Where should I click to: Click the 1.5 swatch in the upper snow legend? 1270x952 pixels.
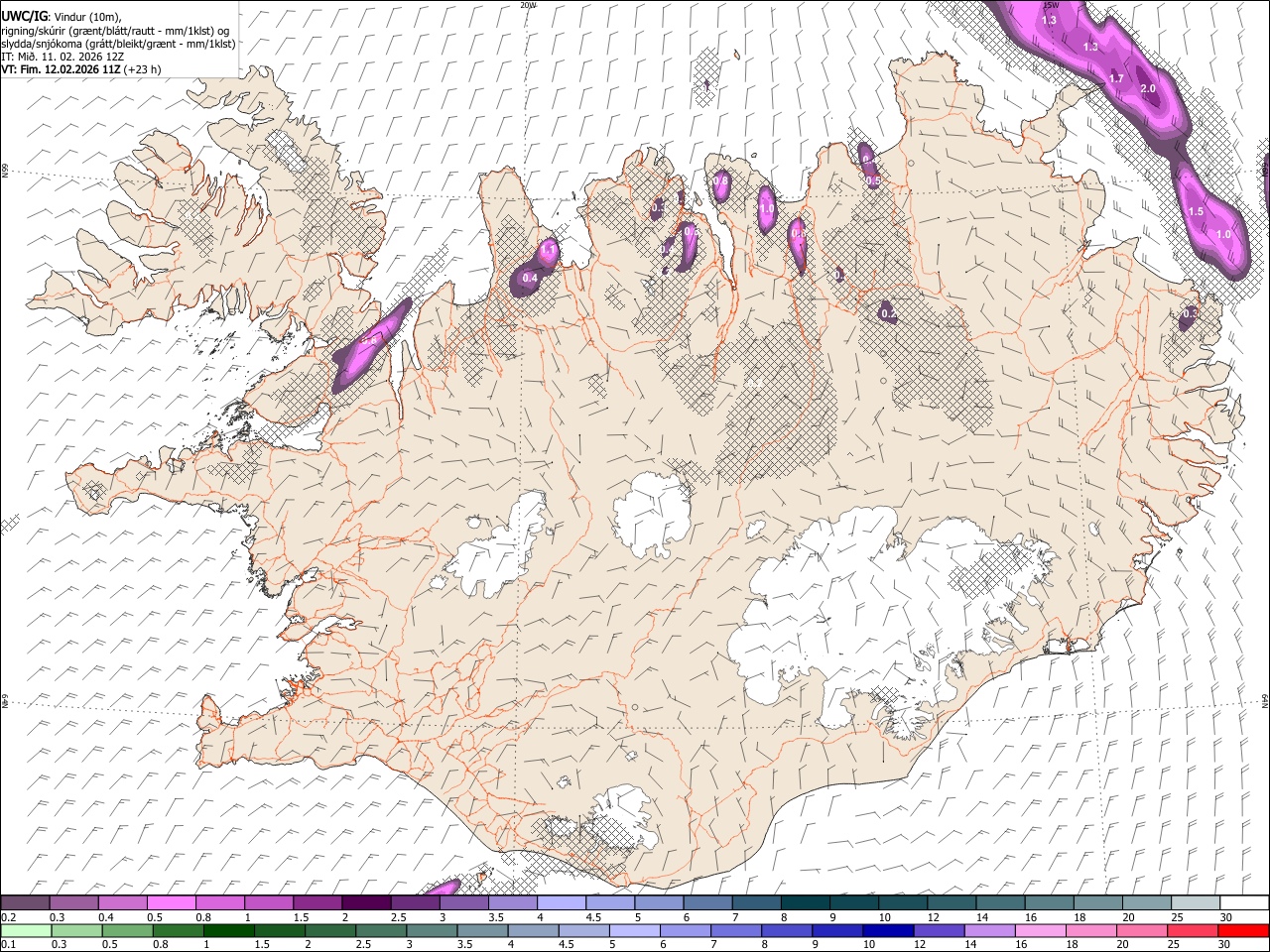pos(317,903)
